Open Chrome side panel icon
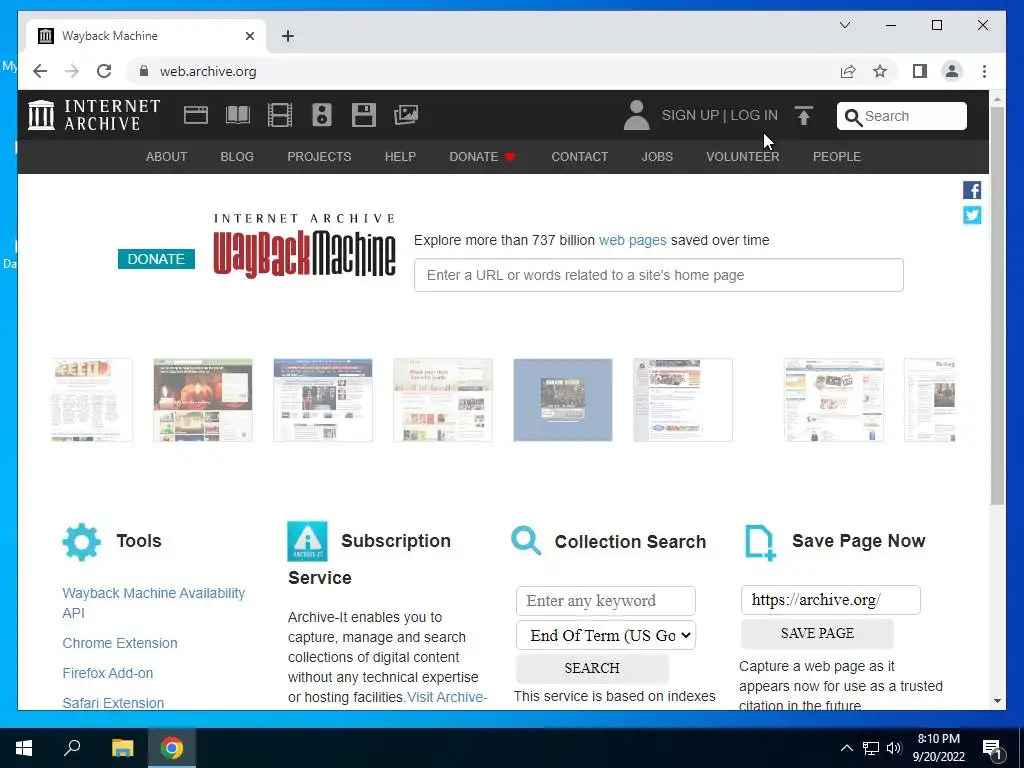This screenshot has width=1024, height=768. 920,71
